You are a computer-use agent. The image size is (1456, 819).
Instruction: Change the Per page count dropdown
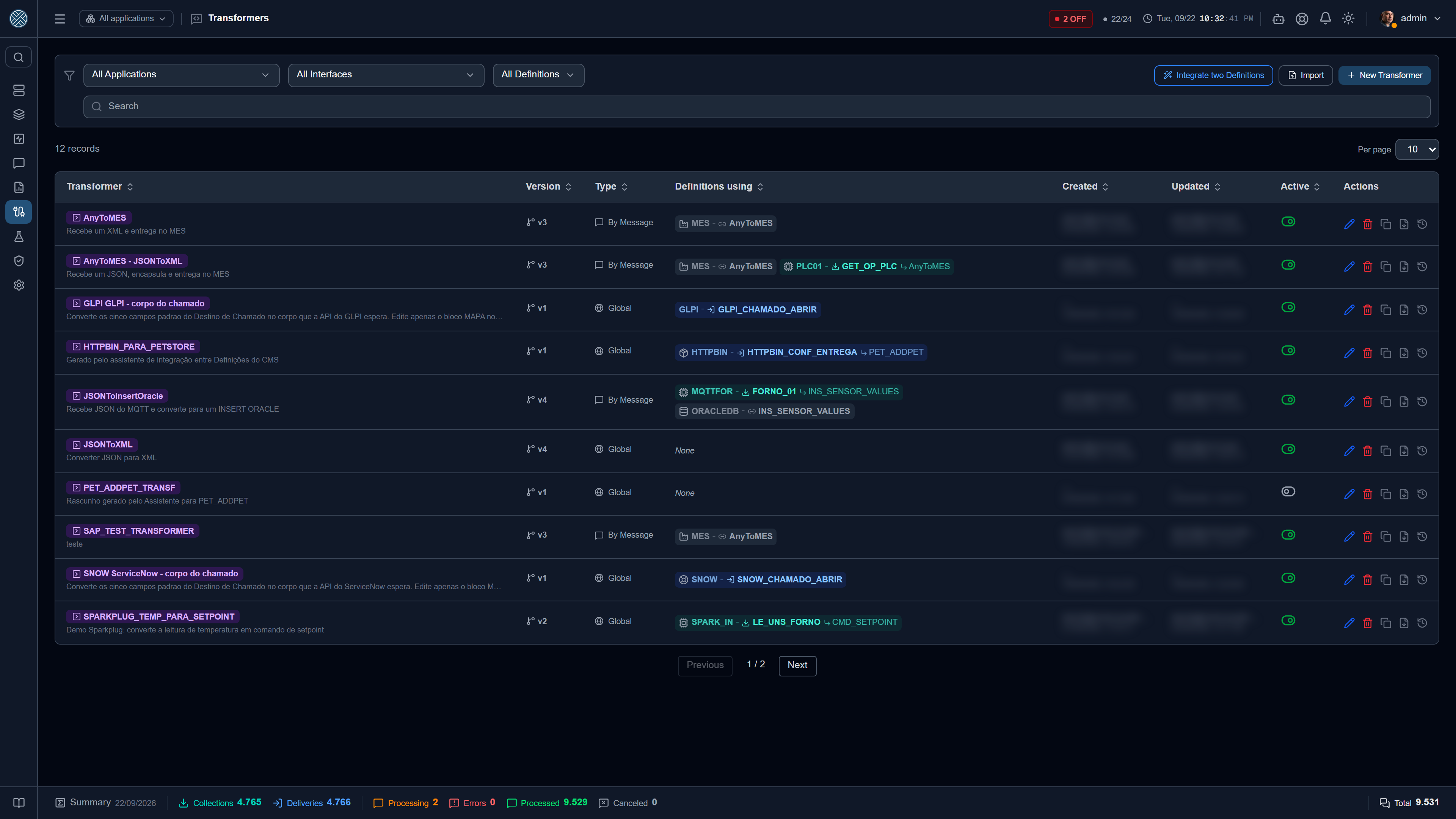1417,149
